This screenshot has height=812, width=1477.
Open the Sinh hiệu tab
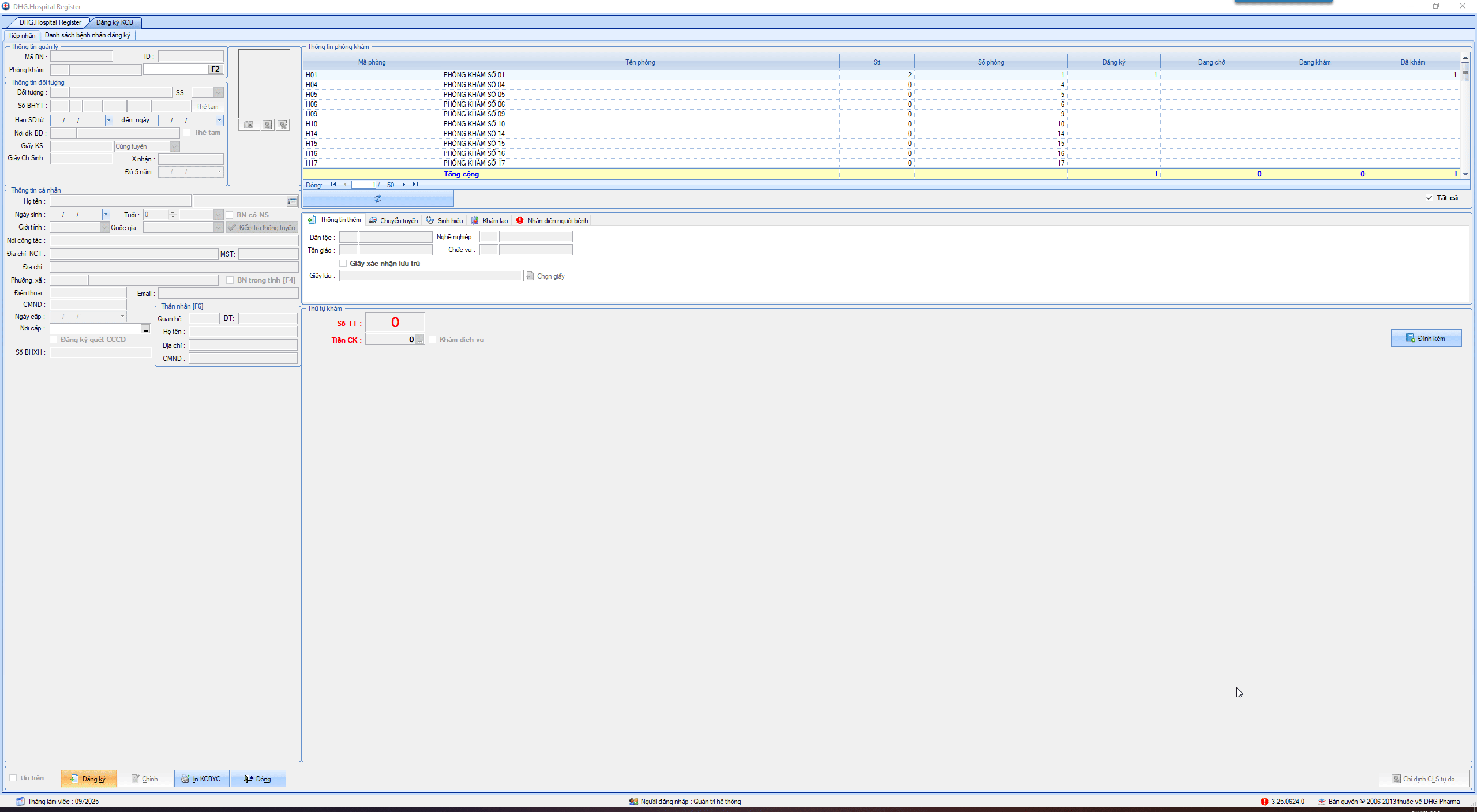click(445, 221)
